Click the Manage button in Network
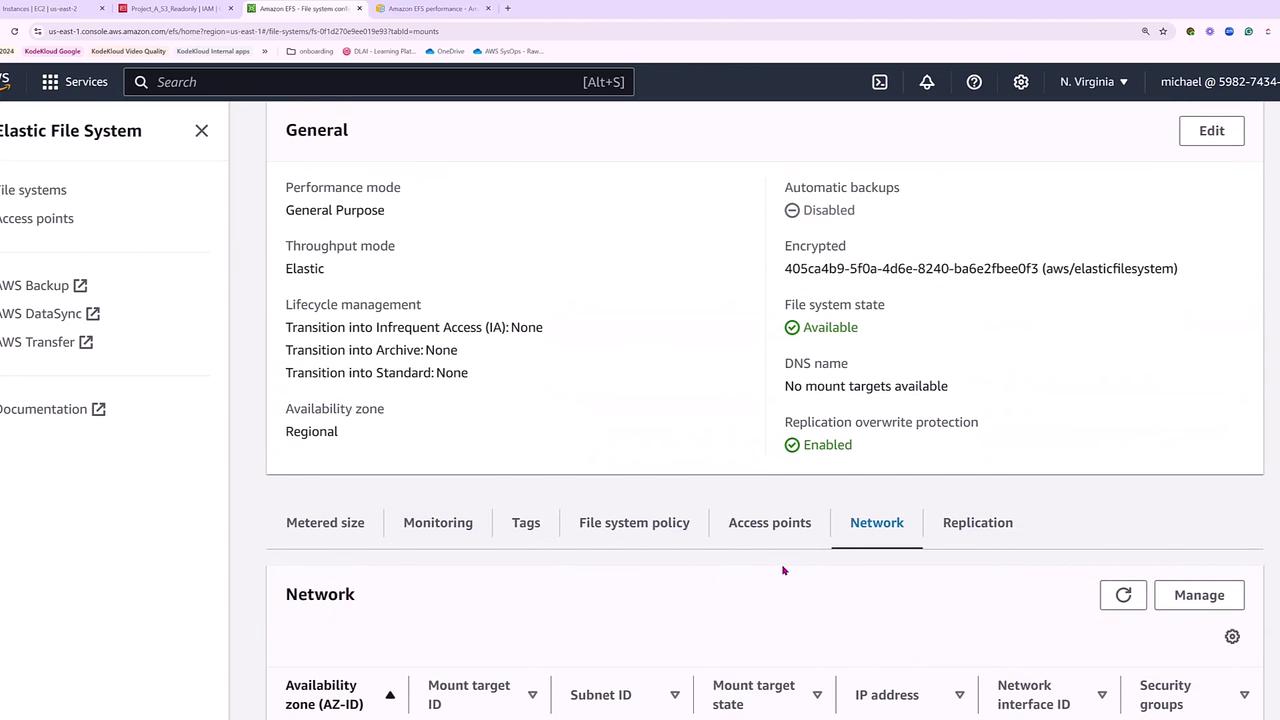The height and width of the screenshot is (720, 1280). [x=1199, y=595]
